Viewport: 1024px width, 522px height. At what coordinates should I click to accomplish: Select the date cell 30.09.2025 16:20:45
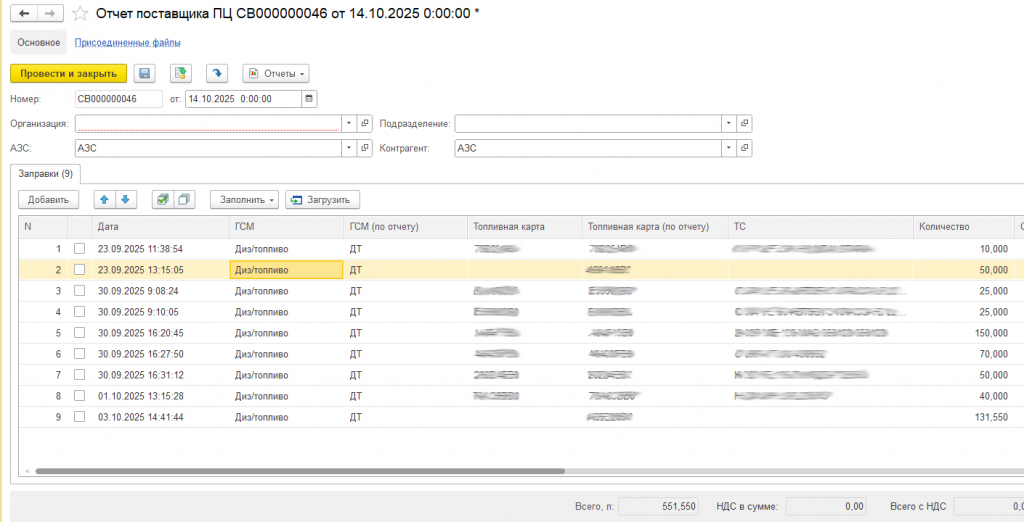coord(160,333)
